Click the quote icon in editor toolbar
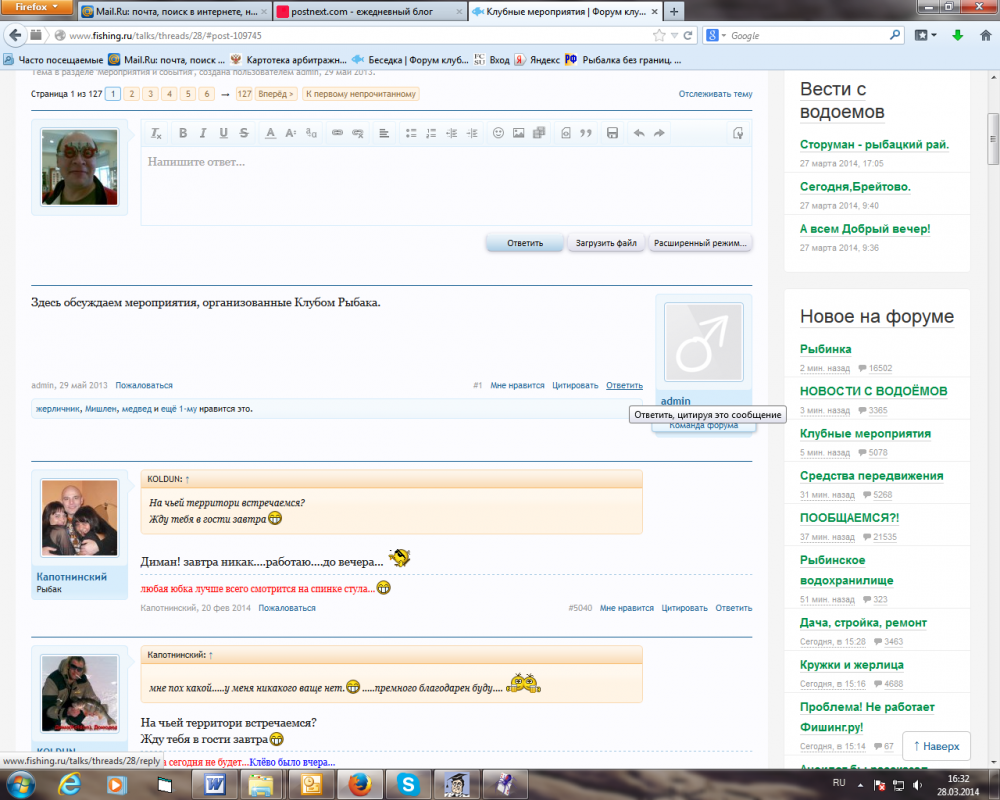This screenshot has width=1000, height=800. [587, 133]
